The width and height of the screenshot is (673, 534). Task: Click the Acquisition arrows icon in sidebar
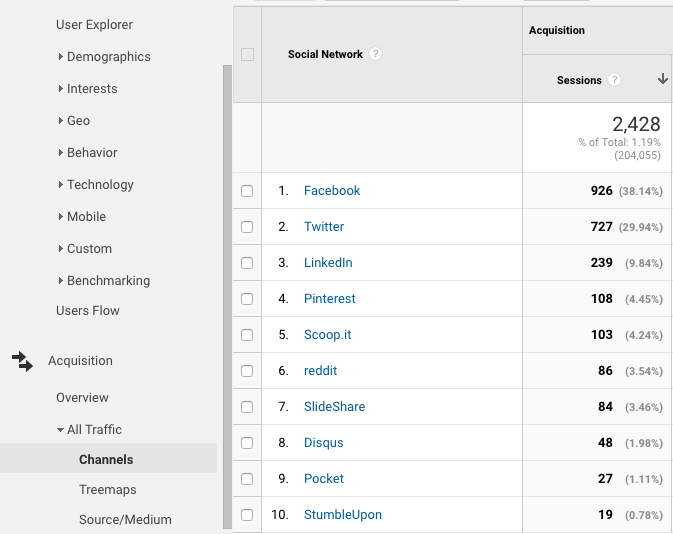click(x=22, y=361)
